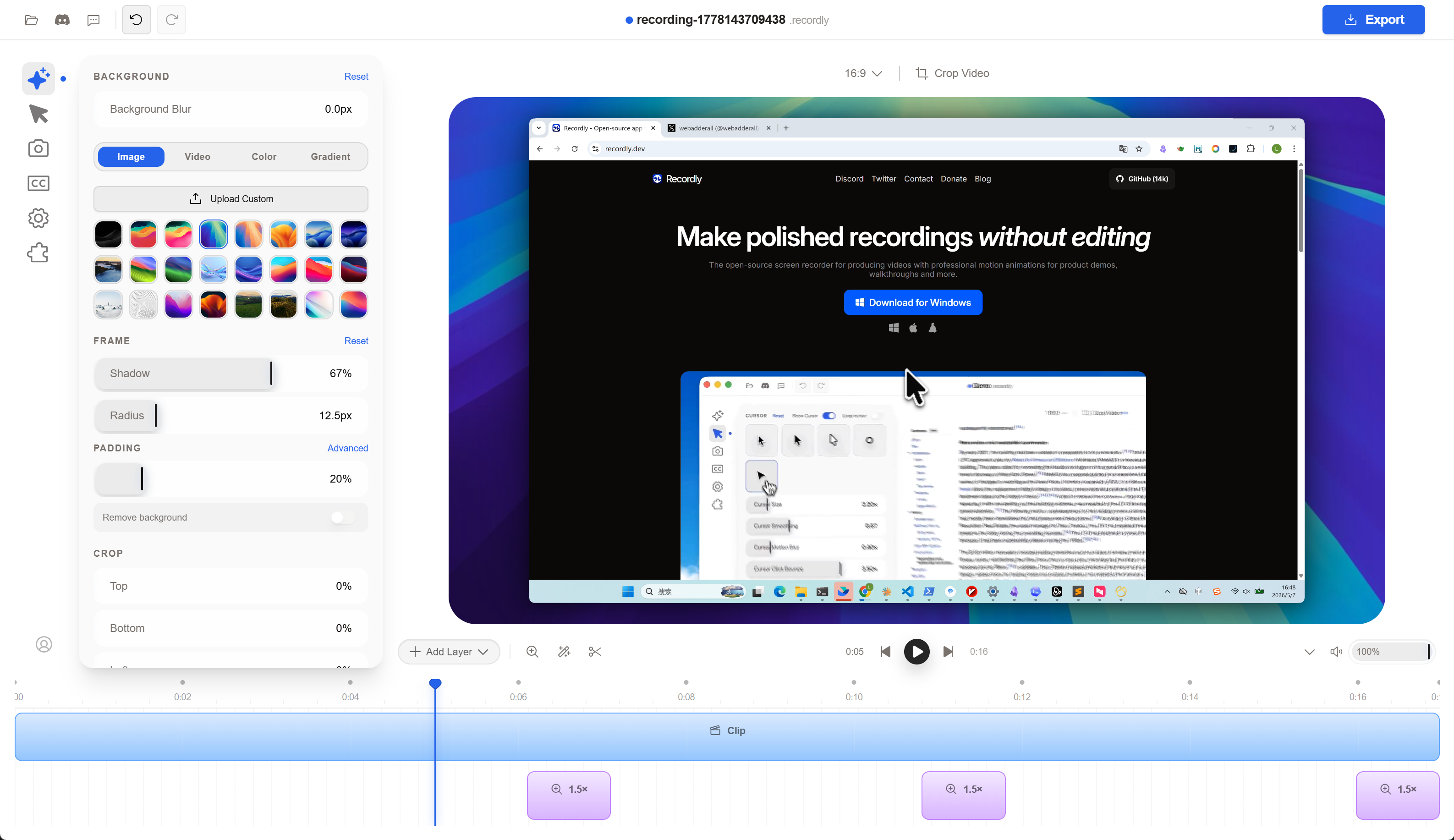Viewport: 1454px width, 840px height.
Task: Toggle the Remove background switch
Action: click(x=343, y=517)
